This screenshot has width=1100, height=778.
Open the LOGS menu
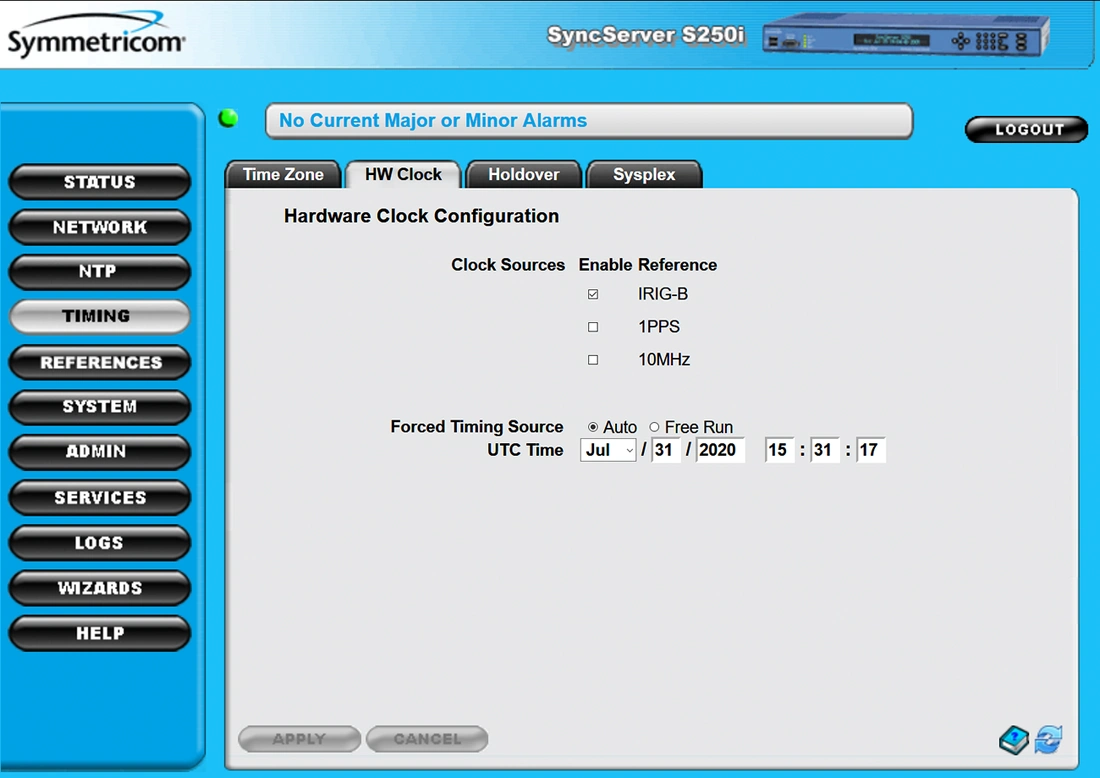(x=100, y=542)
